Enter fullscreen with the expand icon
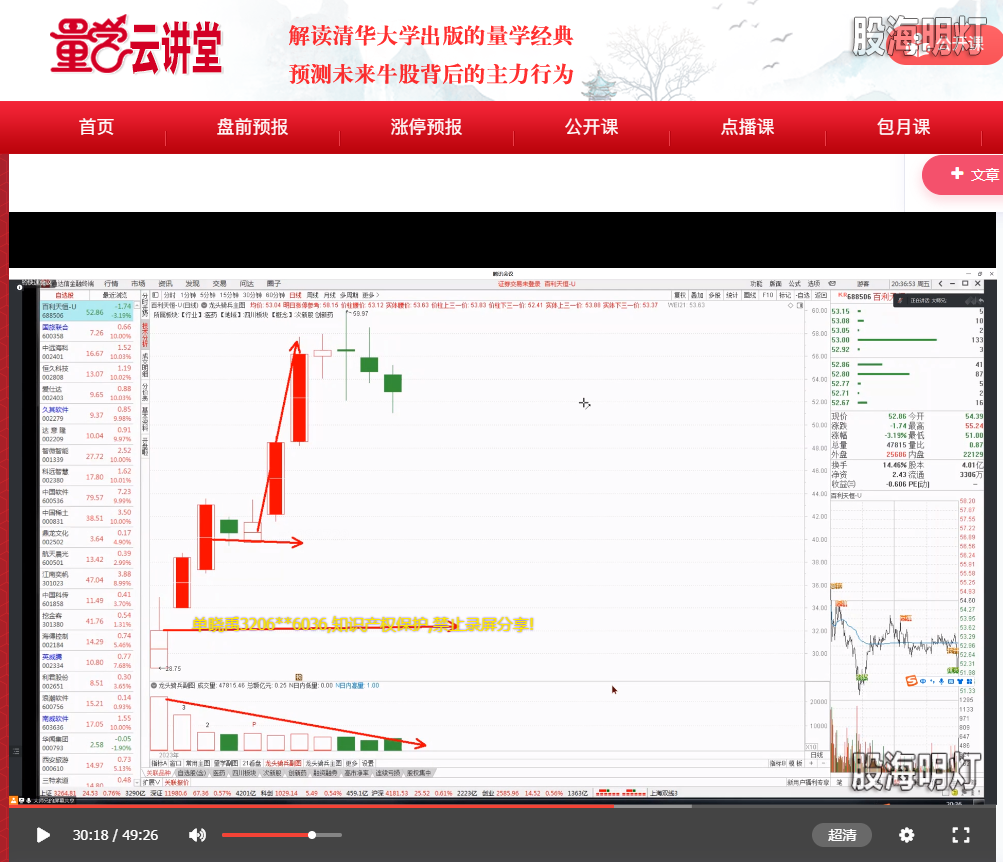Screen dimensions: 1003x862 (x=961, y=834)
